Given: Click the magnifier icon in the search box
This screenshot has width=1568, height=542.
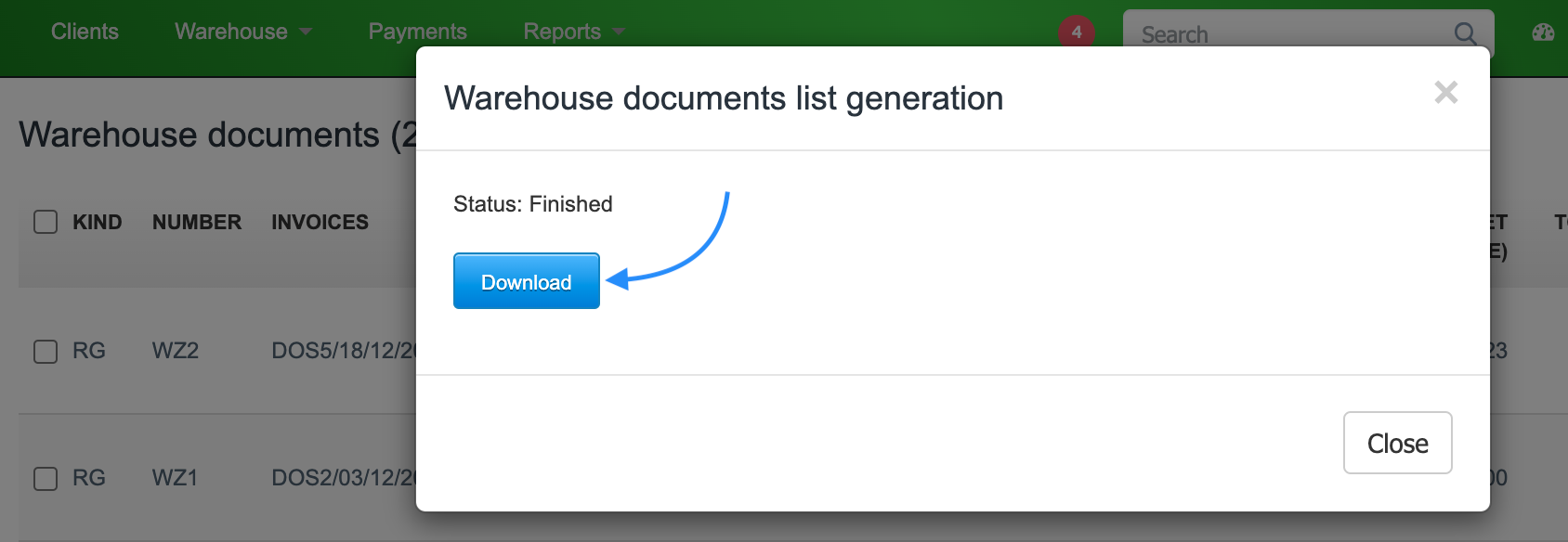Looking at the screenshot, I should (x=1465, y=34).
